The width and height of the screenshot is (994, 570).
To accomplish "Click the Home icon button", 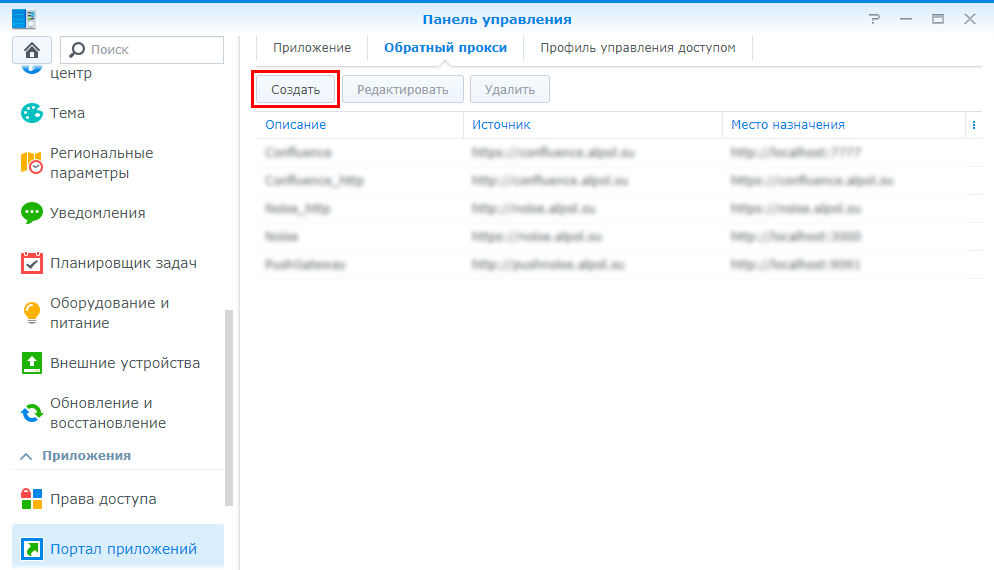I will tap(32, 50).
